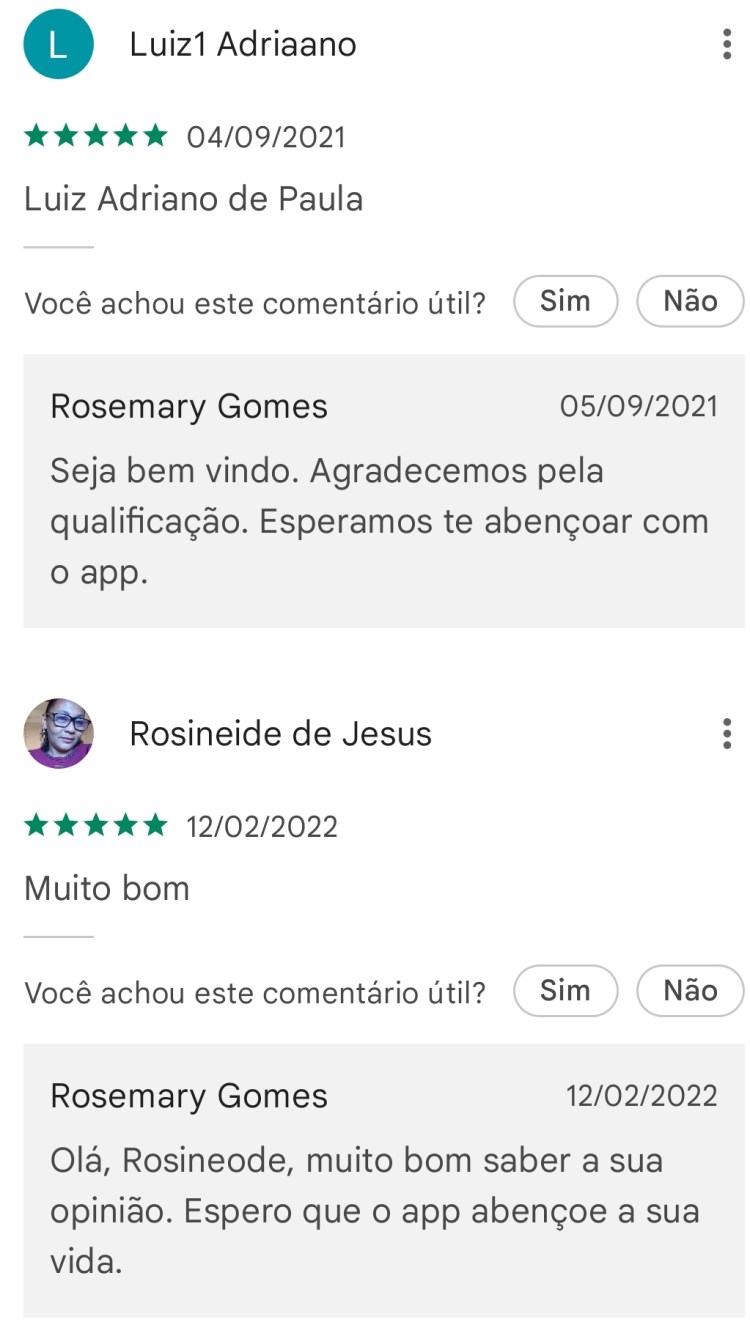Click the five-star rating on Luiz1 Adriaano's review
Viewport: 750px width, 1325px height.
[x=96, y=136]
